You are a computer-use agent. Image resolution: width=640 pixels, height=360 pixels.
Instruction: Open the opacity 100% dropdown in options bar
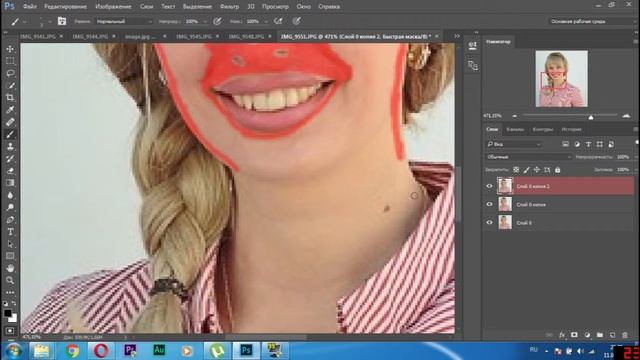tap(205, 21)
